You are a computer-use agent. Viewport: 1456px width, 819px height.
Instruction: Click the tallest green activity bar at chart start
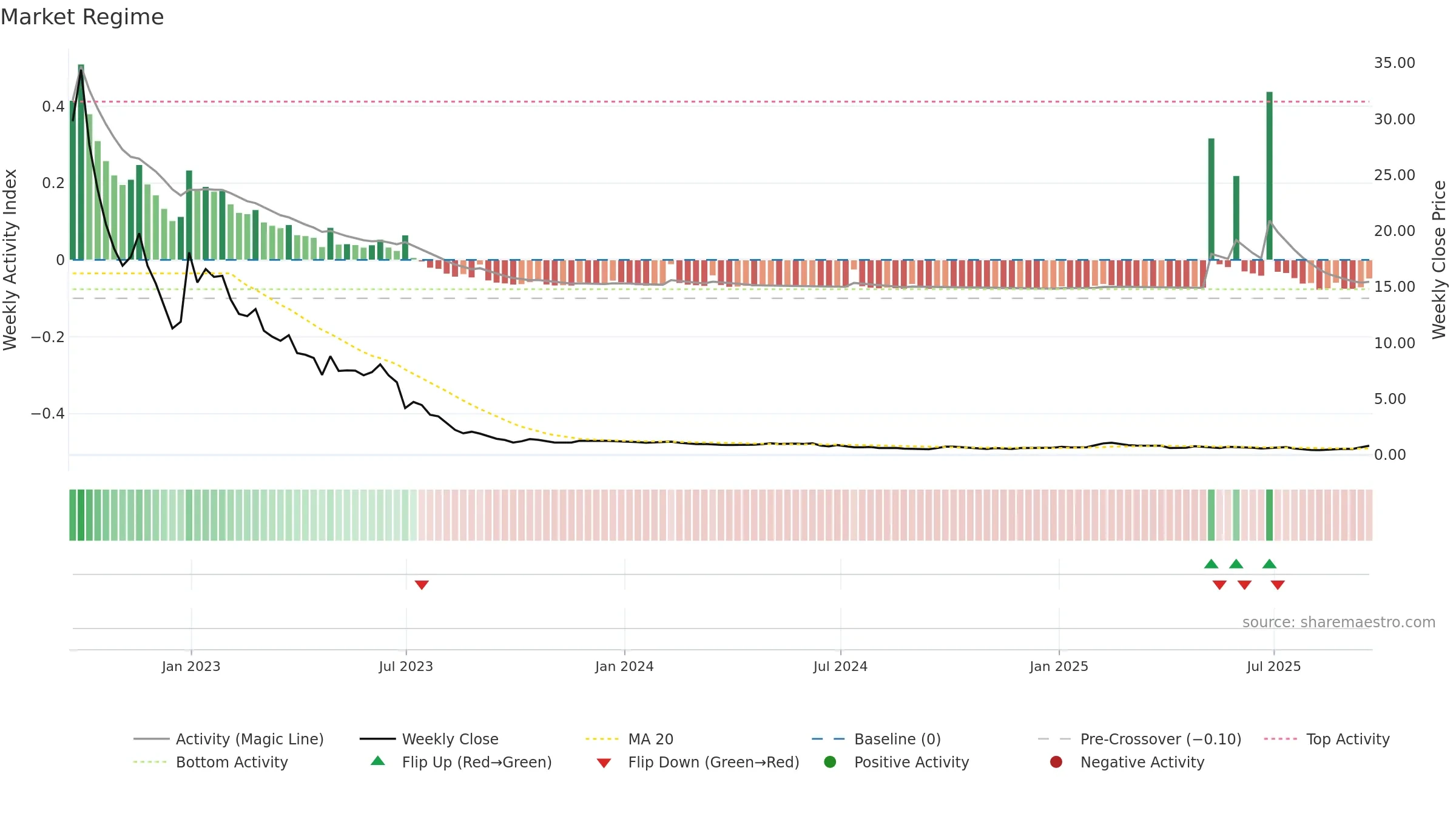click(81, 162)
